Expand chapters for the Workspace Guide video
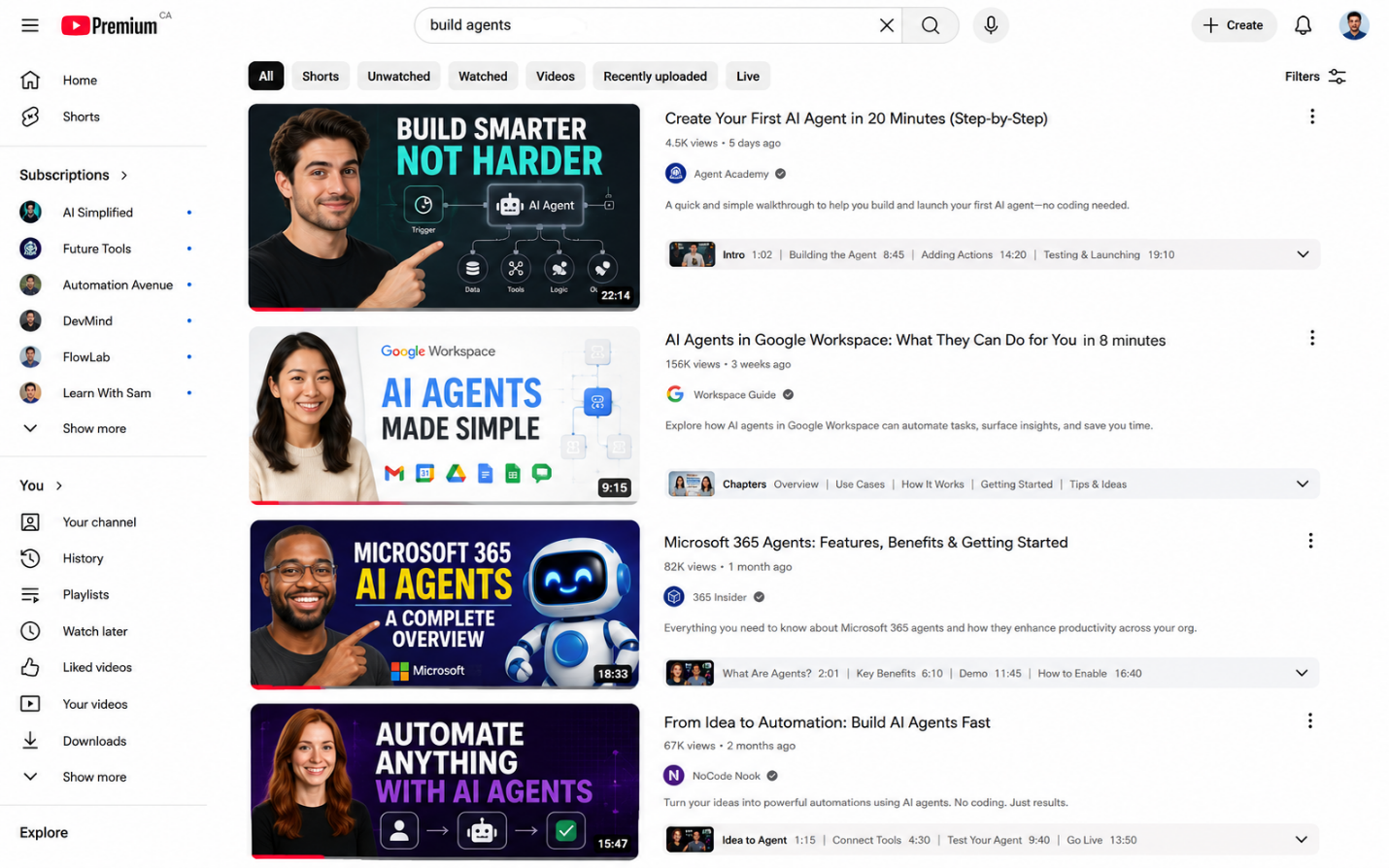Image resolution: width=1389 pixels, height=868 pixels. 1303,484
